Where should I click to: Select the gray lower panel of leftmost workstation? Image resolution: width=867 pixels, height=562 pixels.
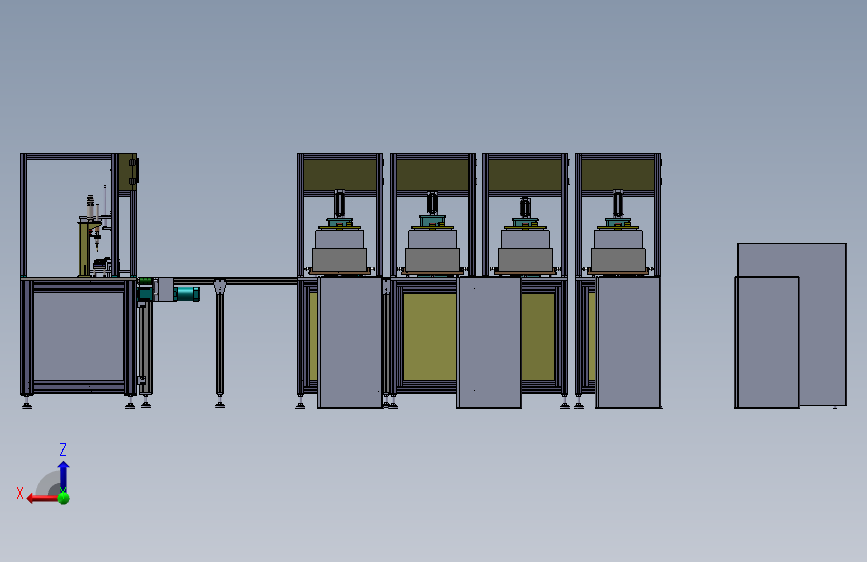pos(79,336)
